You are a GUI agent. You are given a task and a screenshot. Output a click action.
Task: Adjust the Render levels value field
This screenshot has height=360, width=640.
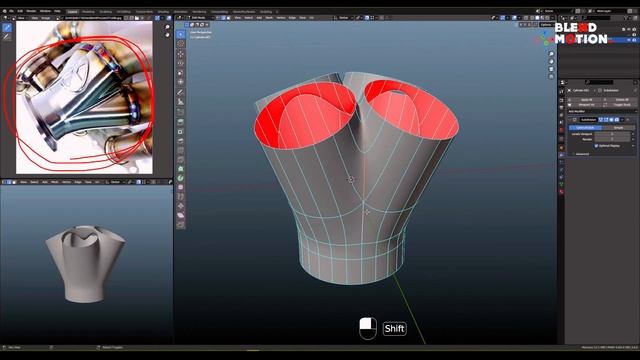point(612,139)
